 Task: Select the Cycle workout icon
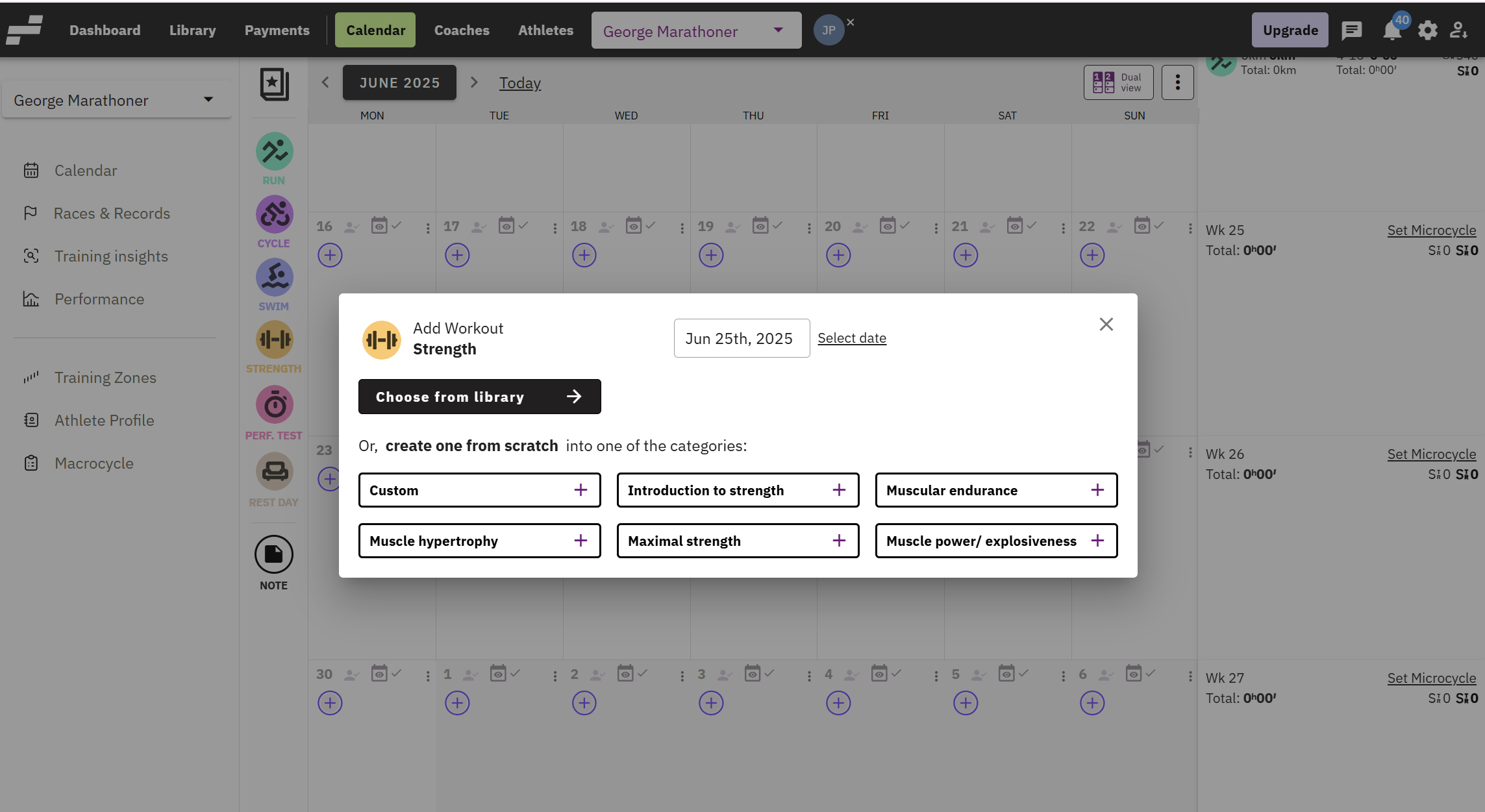274,215
